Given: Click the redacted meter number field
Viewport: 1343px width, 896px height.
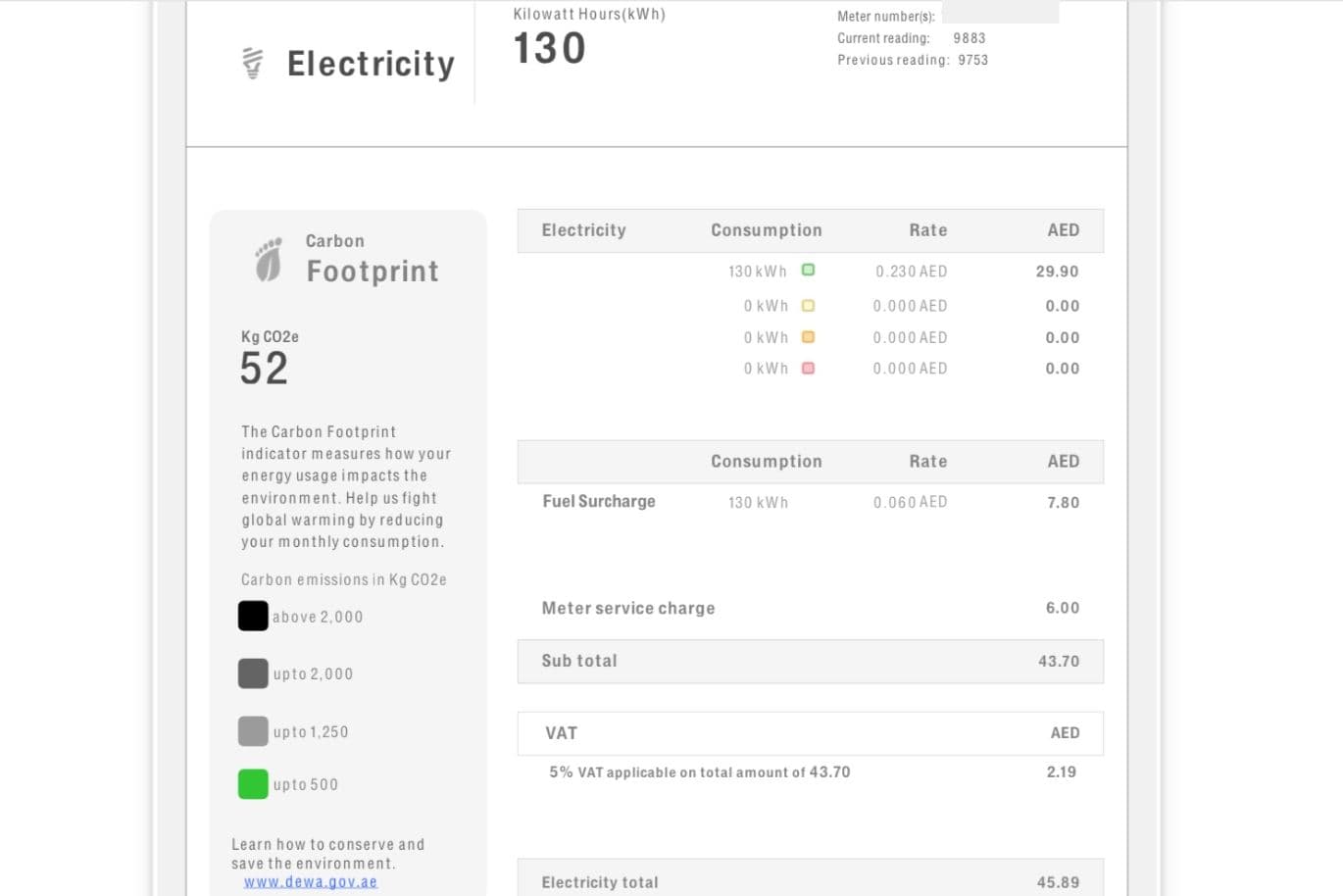Looking at the screenshot, I should (x=1000, y=15).
